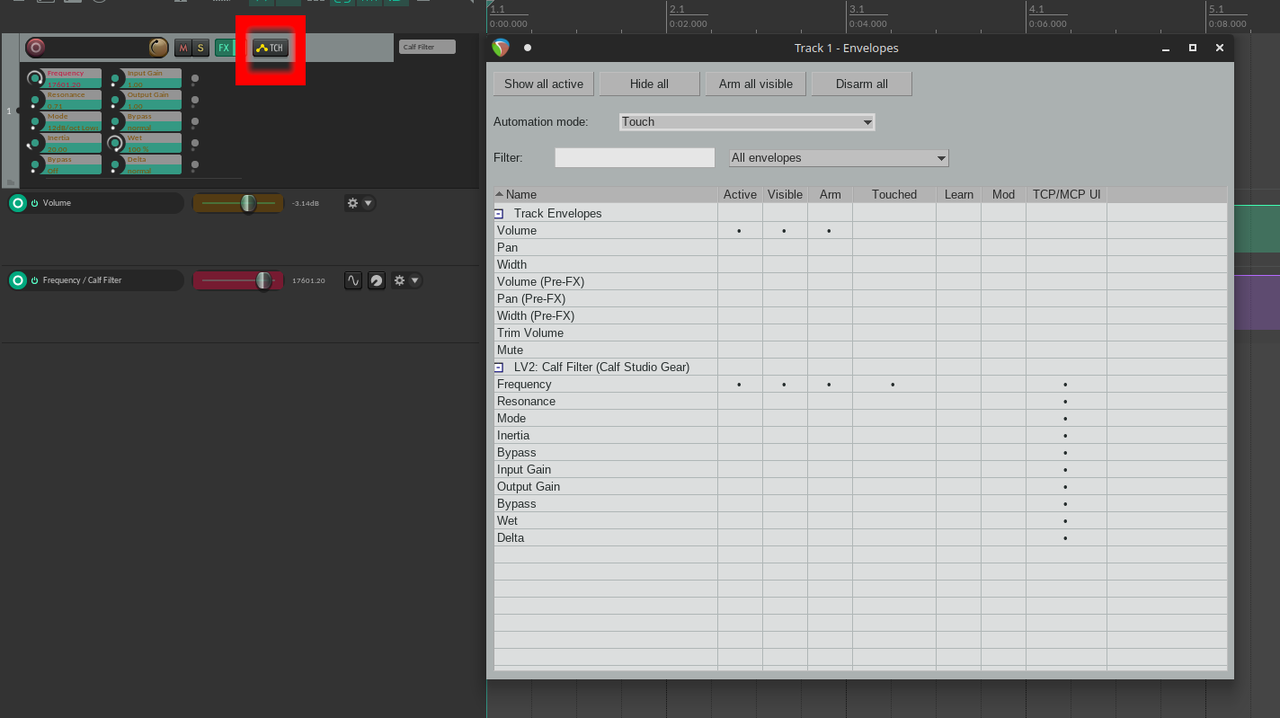Solo the track with S button
1280x718 pixels.
[x=200, y=48]
